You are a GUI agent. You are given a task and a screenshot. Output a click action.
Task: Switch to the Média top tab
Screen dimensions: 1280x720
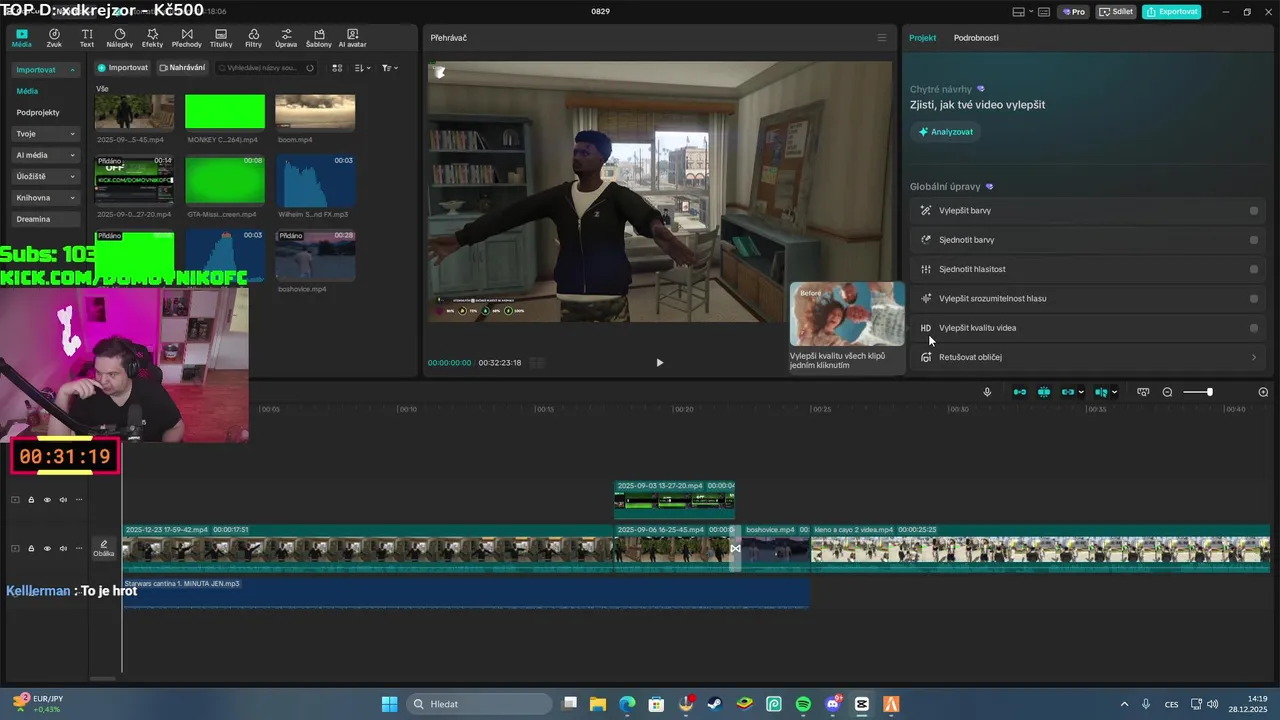(21, 38)
